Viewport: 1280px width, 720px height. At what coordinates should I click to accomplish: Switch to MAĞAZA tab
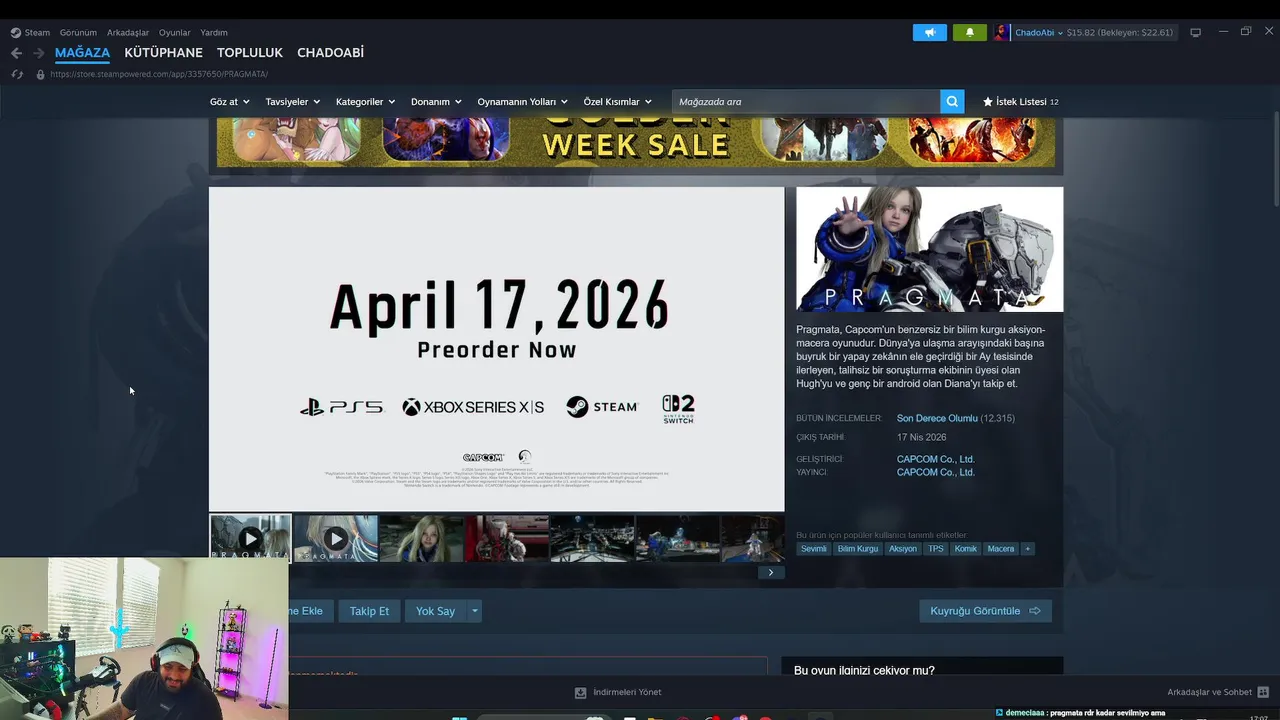pos(82,52)
